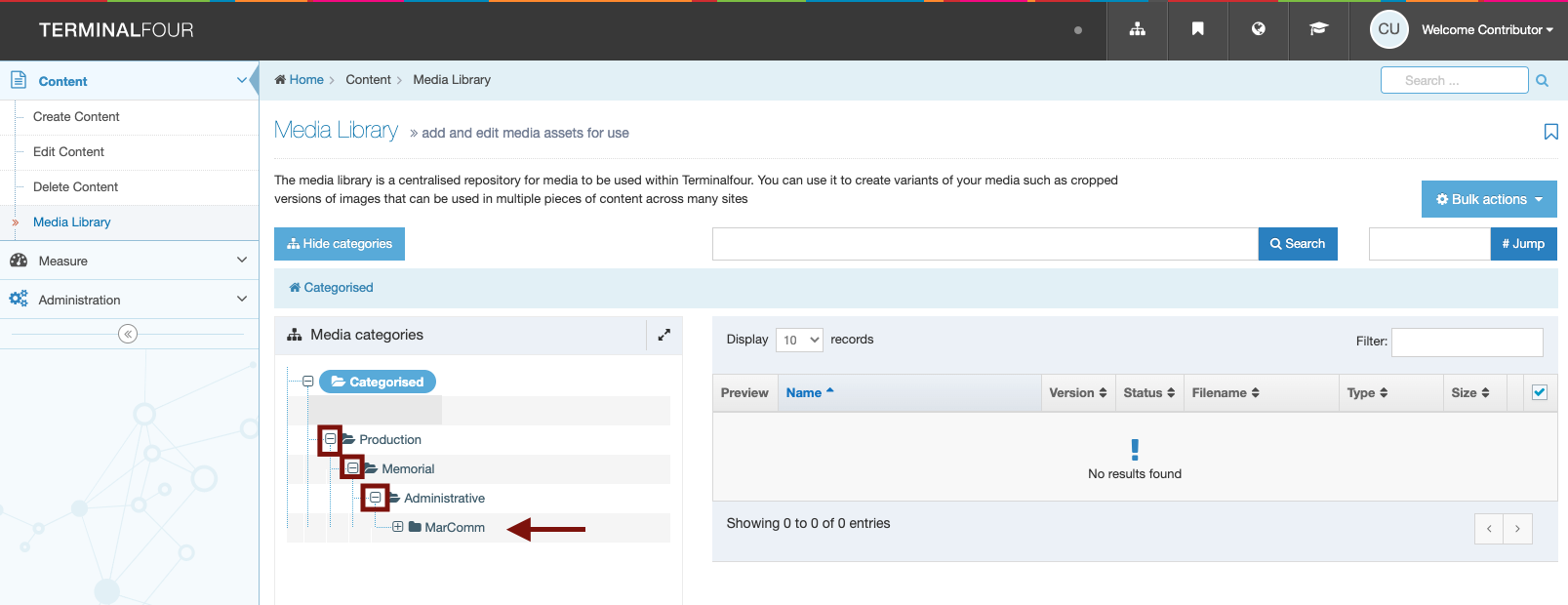
Task: Open Create Content in sidebar
Action: pos(76,117)
